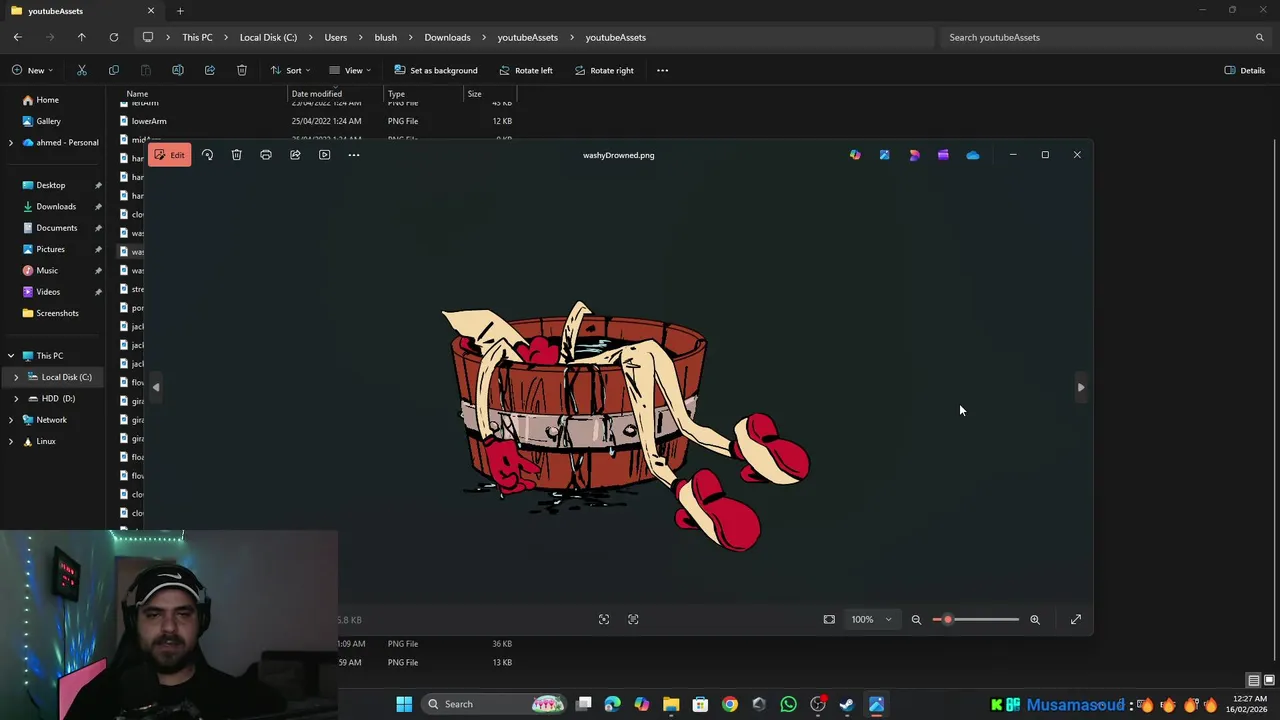This screenshot has width=1280, height=720.
Task: Expand the 'ahmed - Personal' OneDrive node
Action: pos(11,143)
